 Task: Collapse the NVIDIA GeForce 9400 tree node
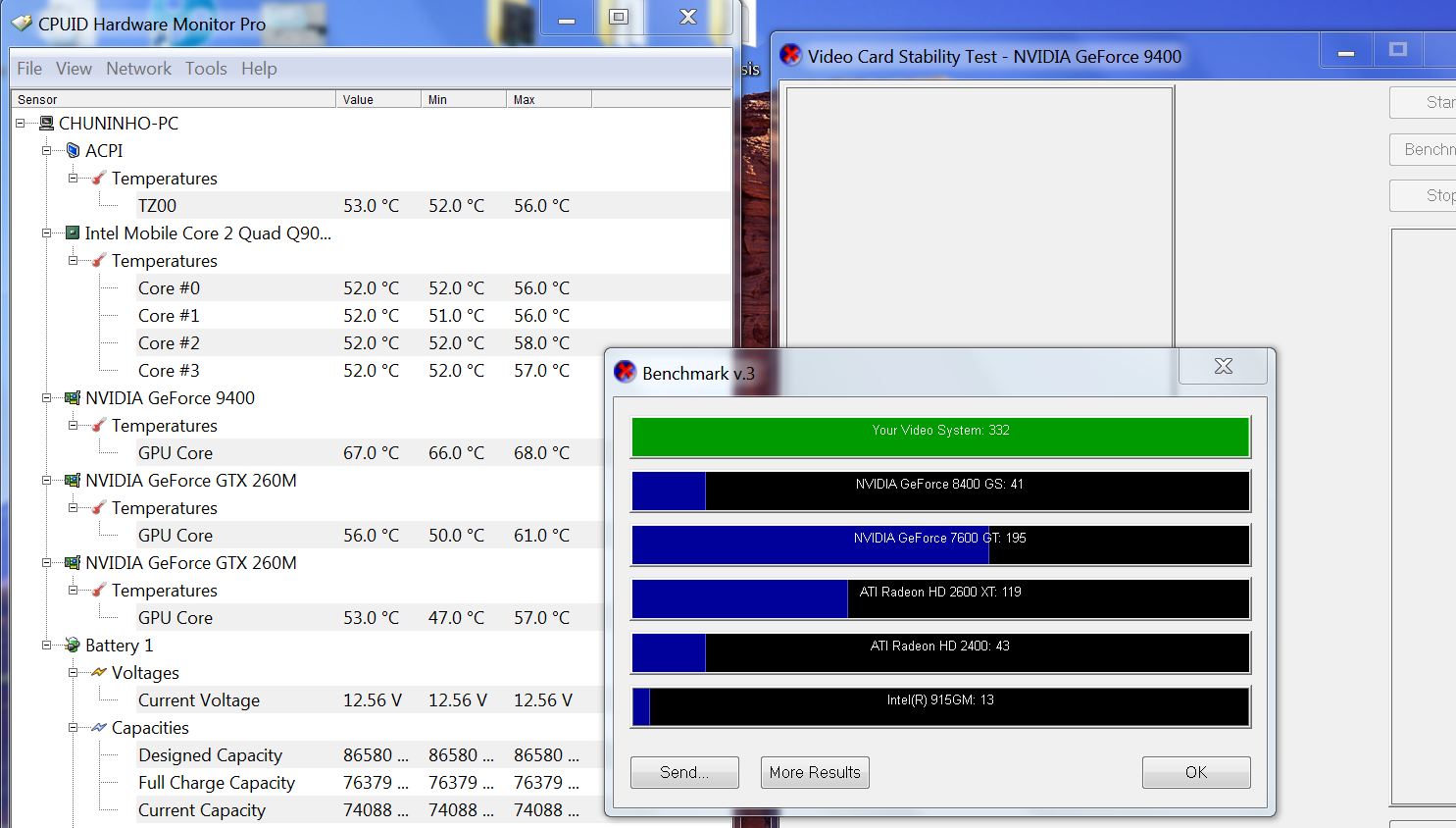(x=46, y=398)
